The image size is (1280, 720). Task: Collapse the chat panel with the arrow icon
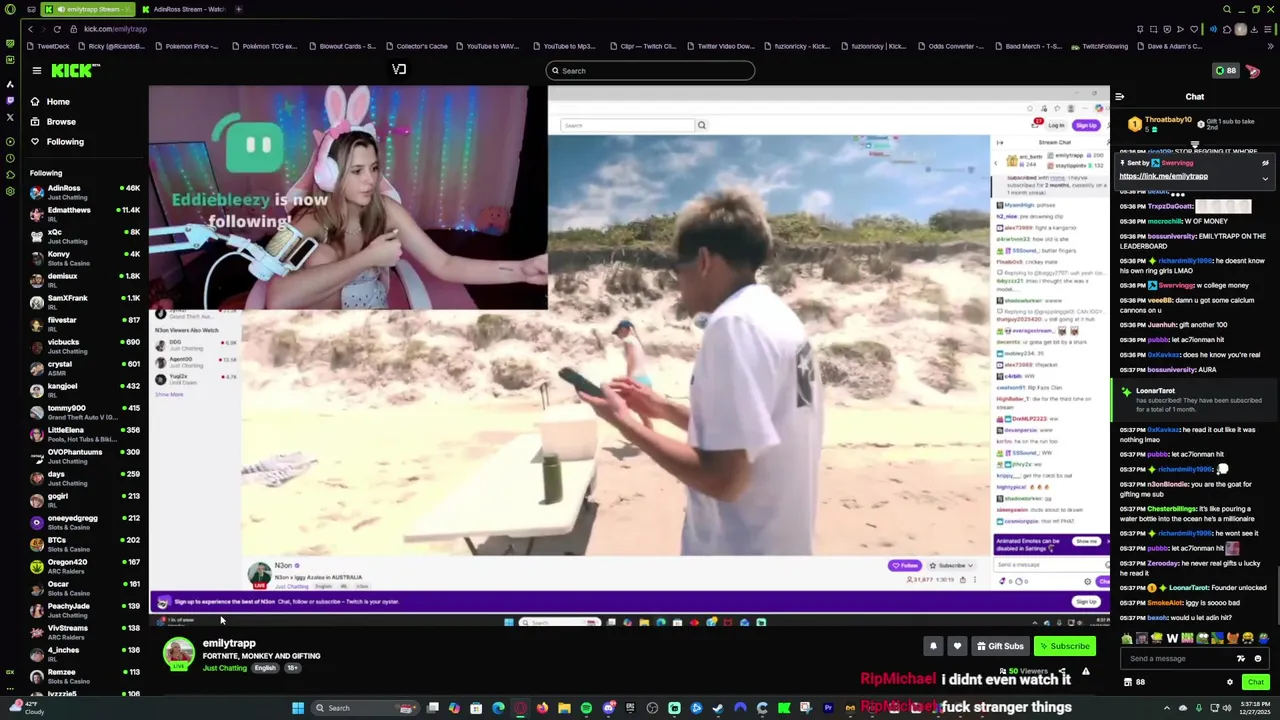click(x=1120, y=97)
